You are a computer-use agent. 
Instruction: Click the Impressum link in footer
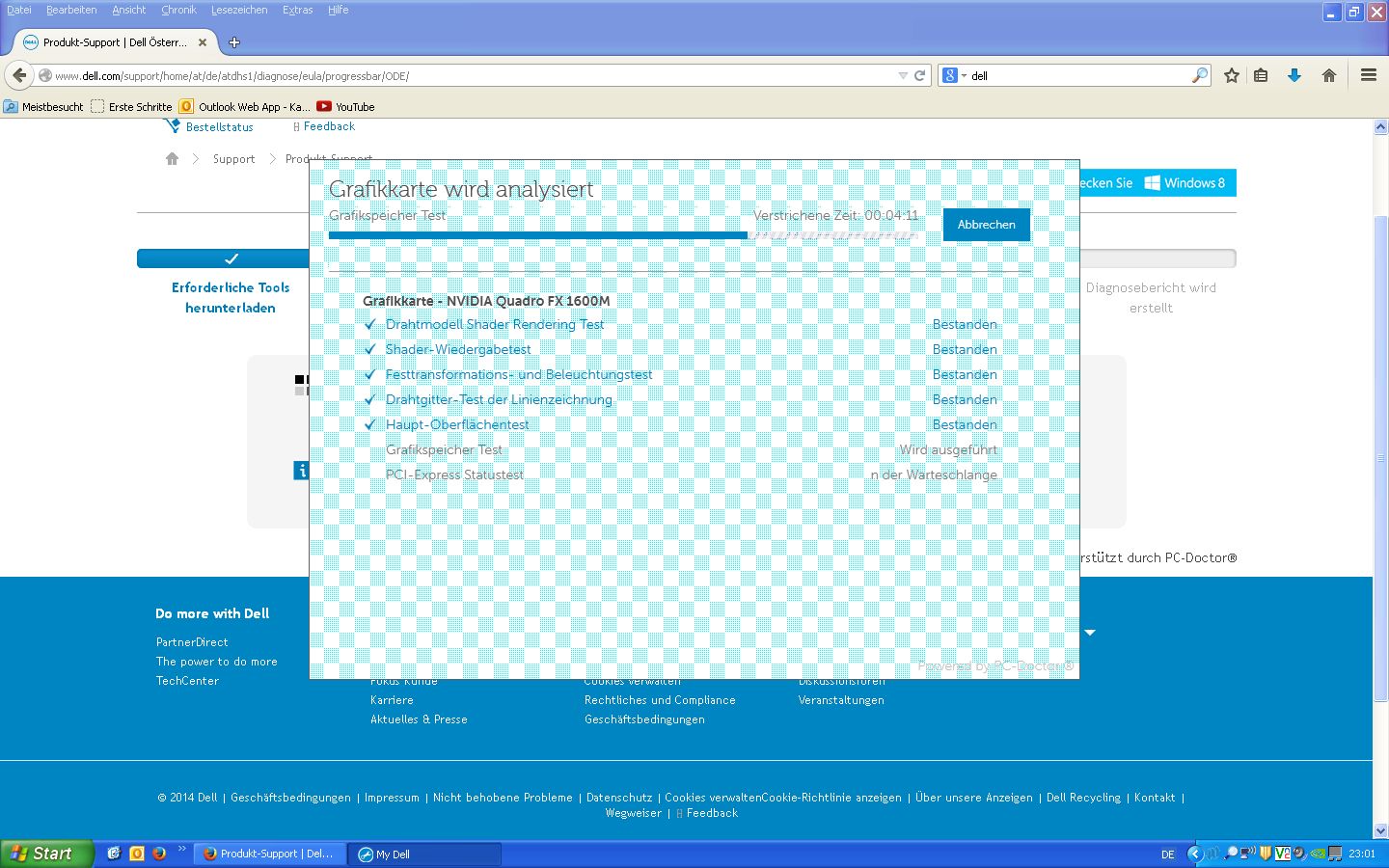[x=392, y=798]
